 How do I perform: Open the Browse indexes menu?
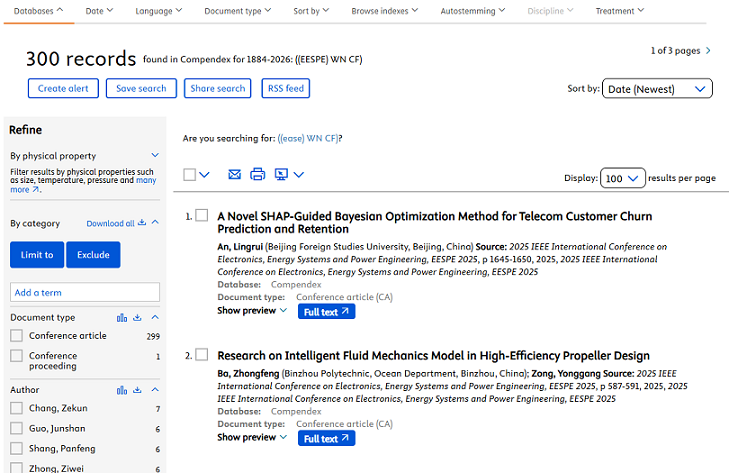click(x=385, y=11)
